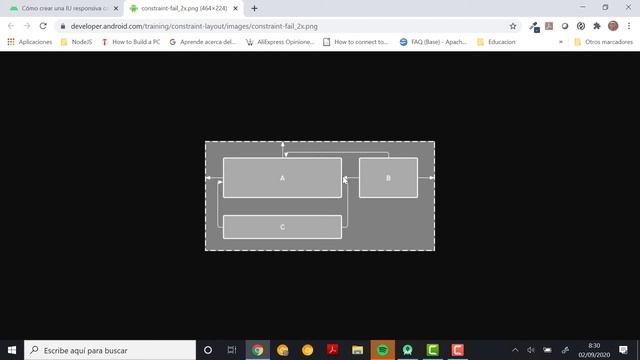Select the constraint-fail_2x.png tab
Screen dimensions: 640x360
coord(184,8)
